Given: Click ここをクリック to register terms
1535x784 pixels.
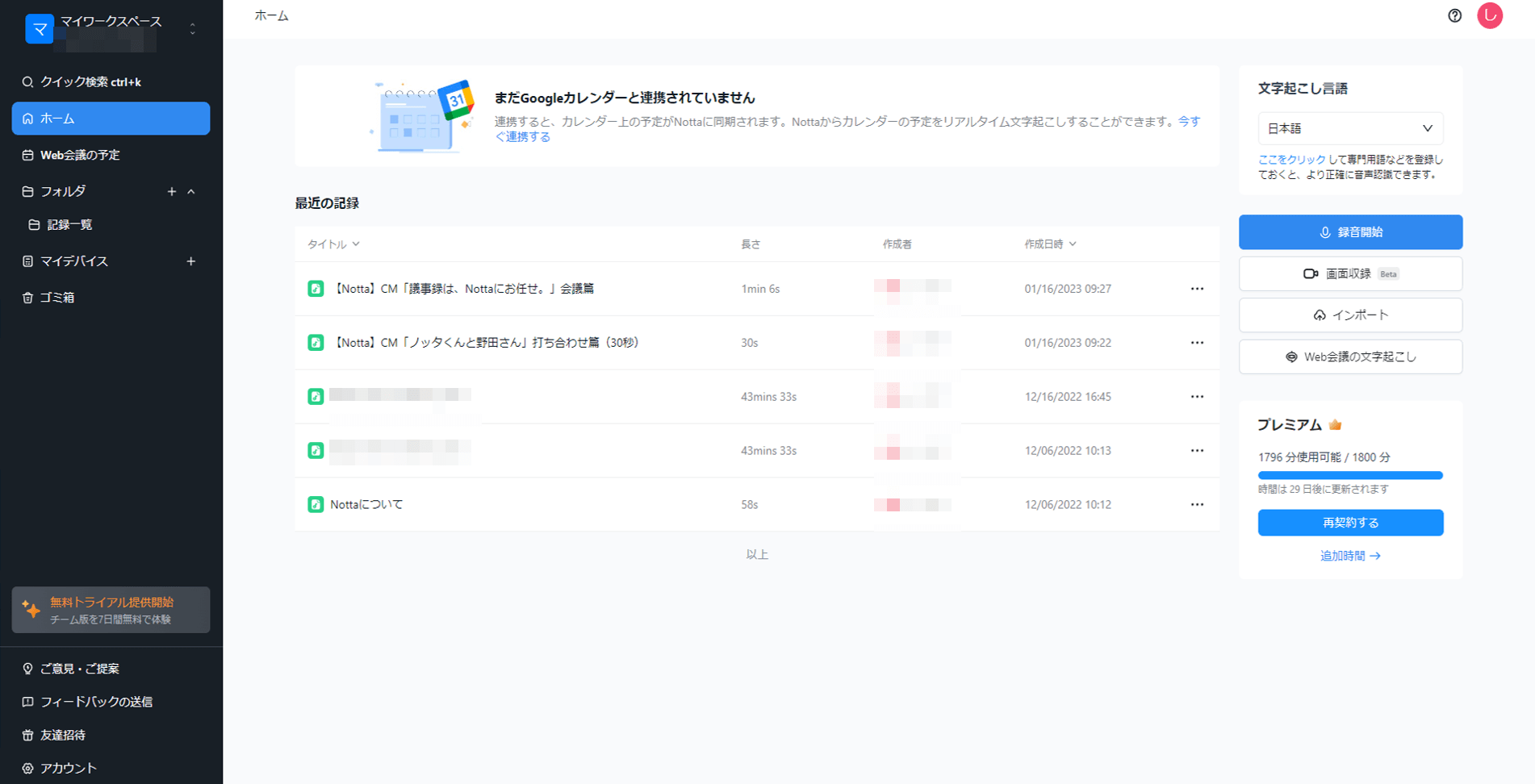Looking at the screenshot, I should (1291, 160).
